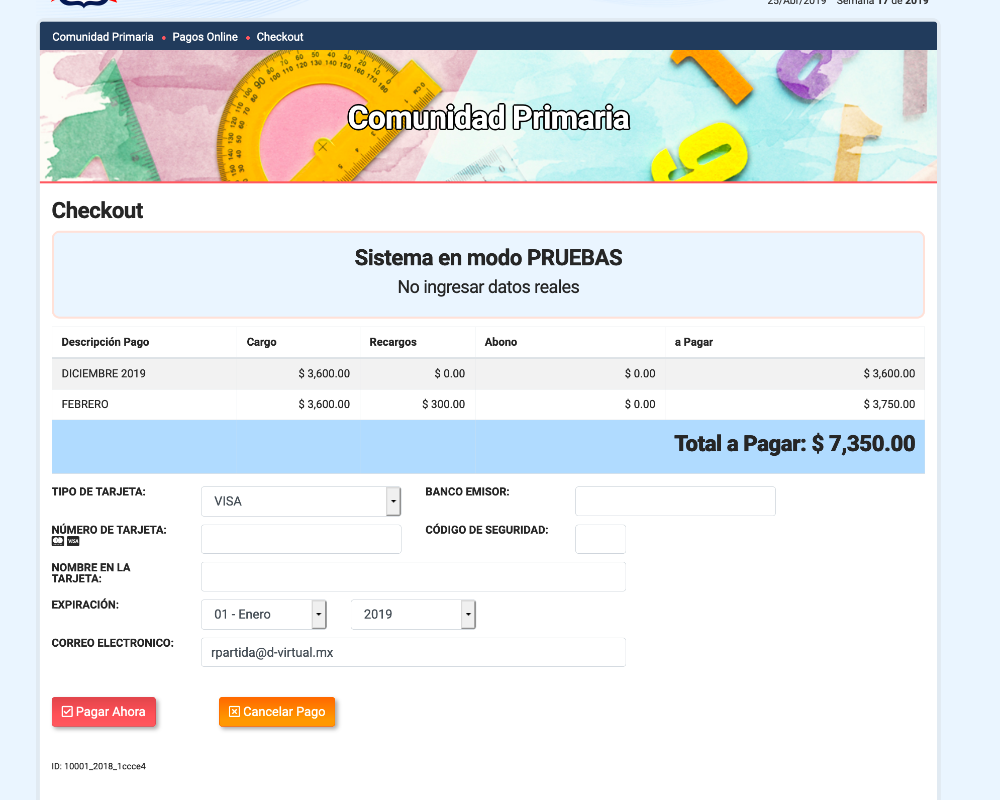Click the FEBRERO row description

click(85, 404)
